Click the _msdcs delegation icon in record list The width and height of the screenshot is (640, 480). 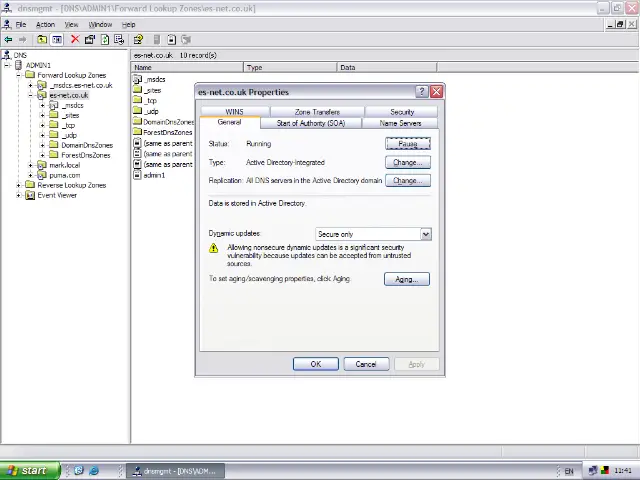pyautogui.click(x=138, y=79)
